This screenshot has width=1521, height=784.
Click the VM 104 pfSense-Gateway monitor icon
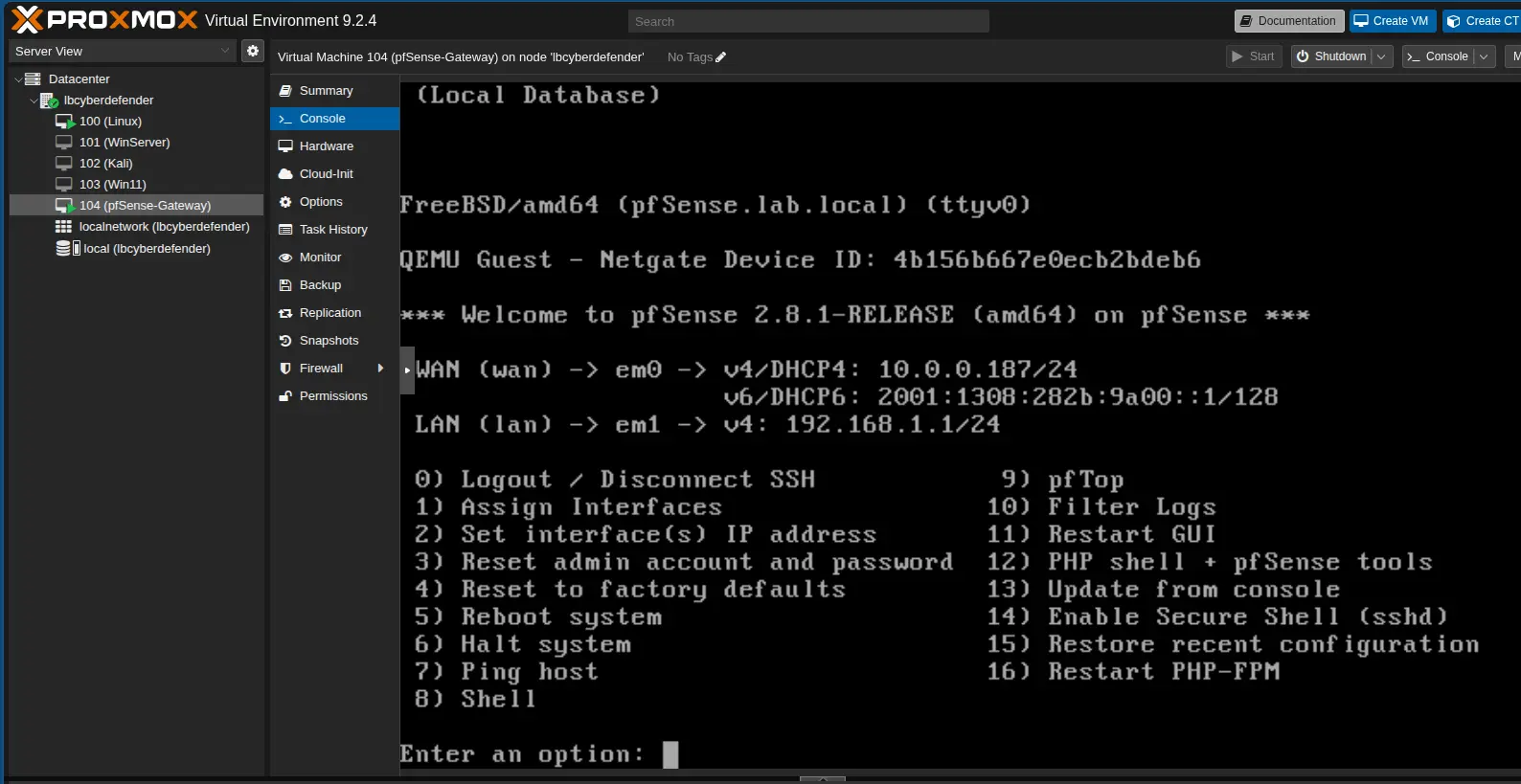pyautogui.click(x=64, y=206)
